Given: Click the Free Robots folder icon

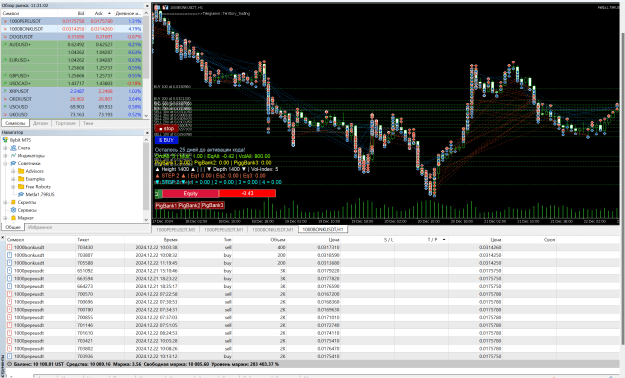Looking at the screenshot, I should (21, 187).
